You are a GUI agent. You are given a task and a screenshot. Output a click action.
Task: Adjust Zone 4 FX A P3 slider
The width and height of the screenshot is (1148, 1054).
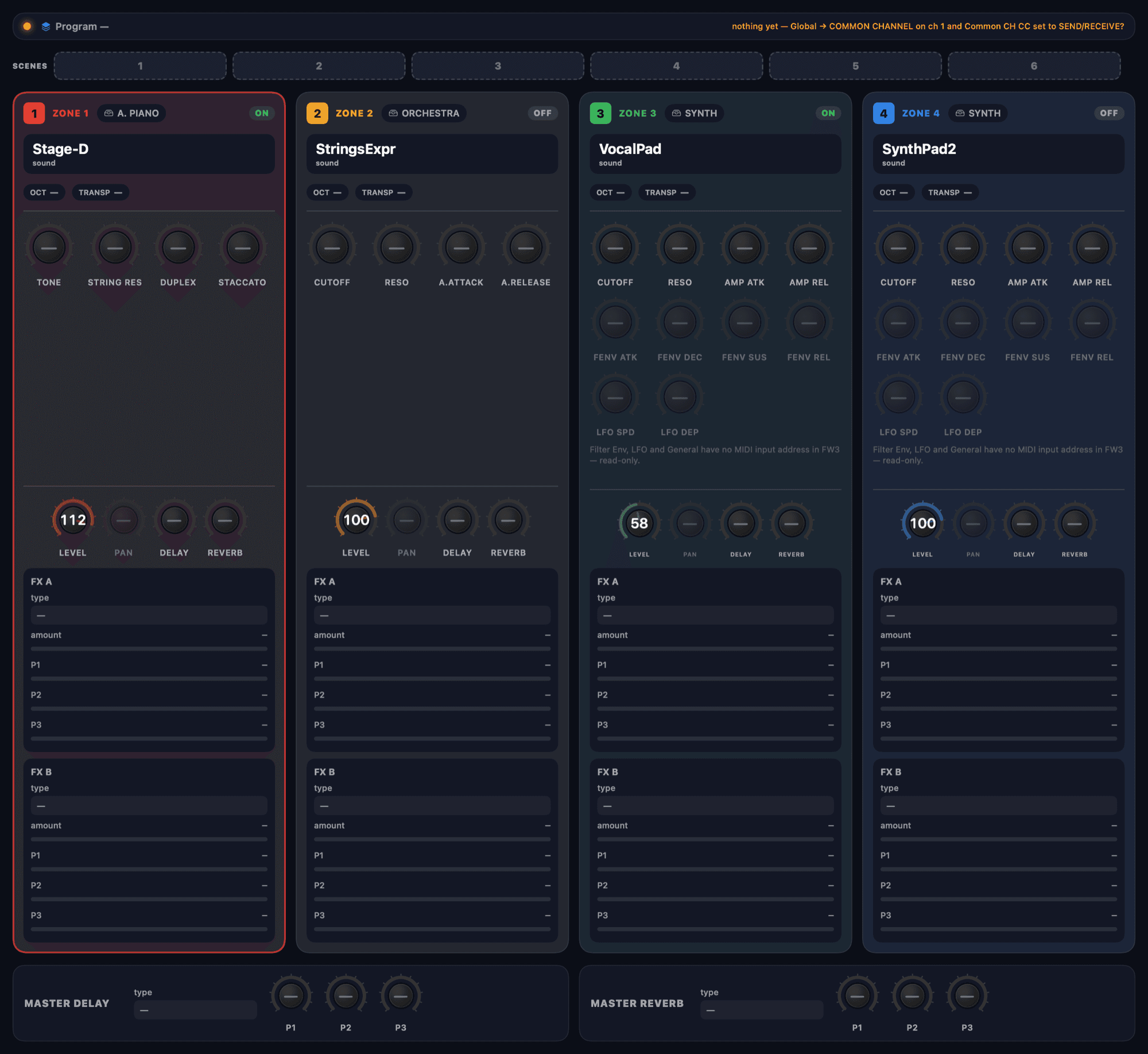pyautogui.click(x=999, y=739)
